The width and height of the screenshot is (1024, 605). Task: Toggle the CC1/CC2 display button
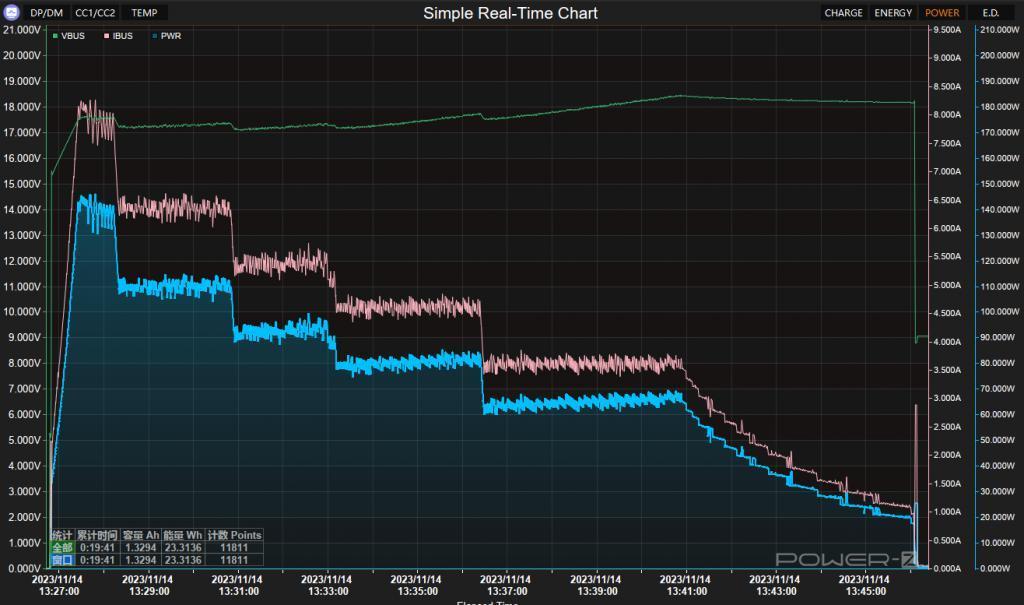(96, 13)
